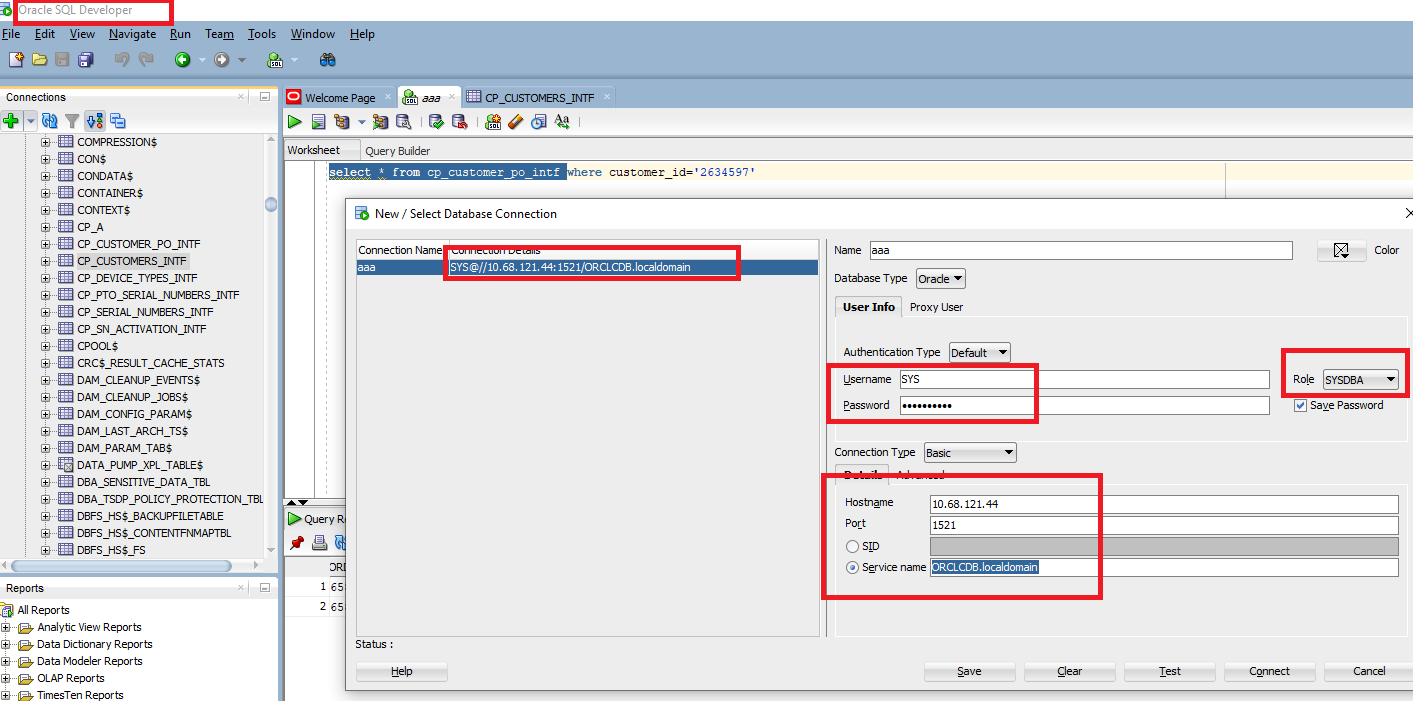
Task: Expand the Data Dictionary Reports folder
Action: 6,644
